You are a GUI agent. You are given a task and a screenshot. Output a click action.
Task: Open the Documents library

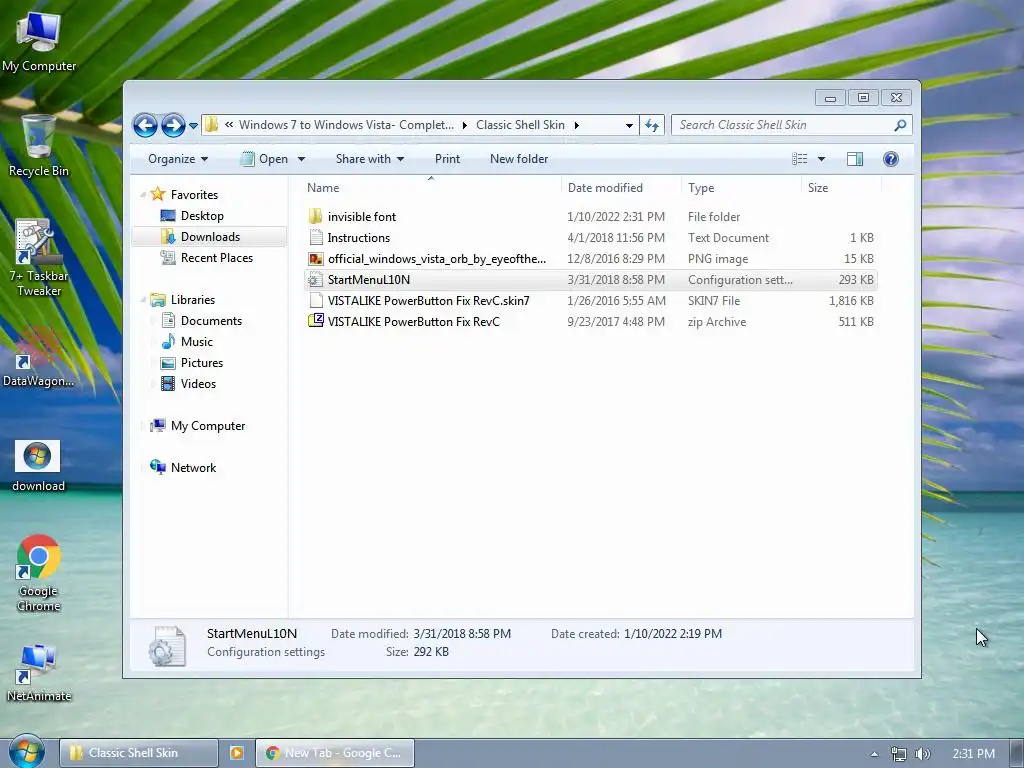coord(211,321)
